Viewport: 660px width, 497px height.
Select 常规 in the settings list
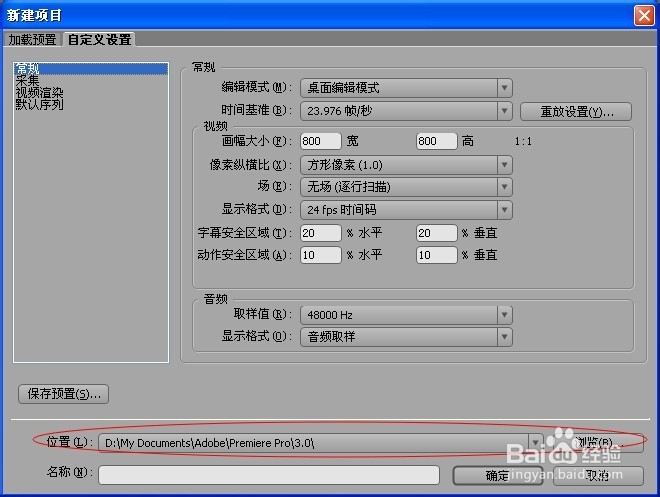tap(91, 69)
